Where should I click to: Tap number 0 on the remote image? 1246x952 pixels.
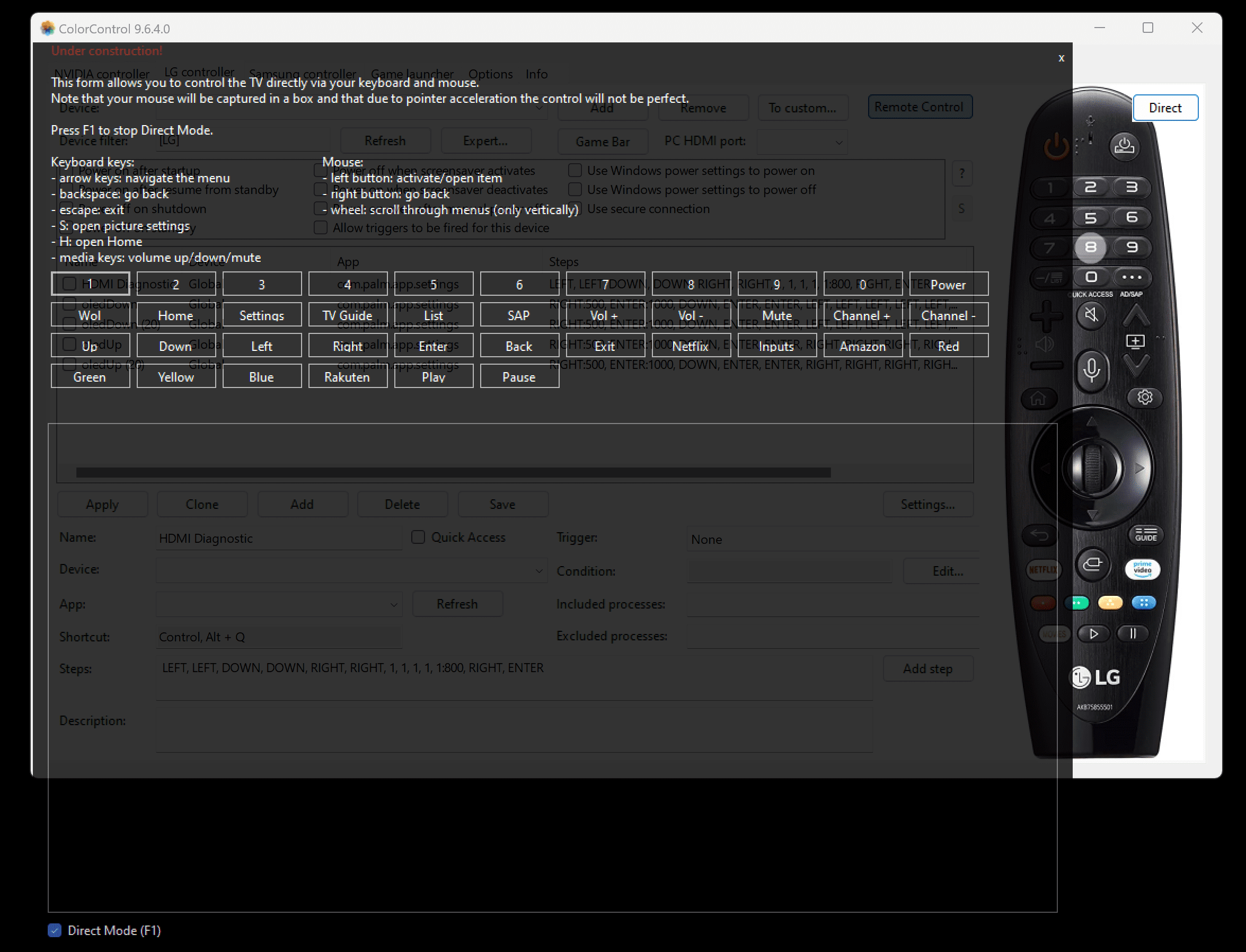click(x=1091, y=277)
